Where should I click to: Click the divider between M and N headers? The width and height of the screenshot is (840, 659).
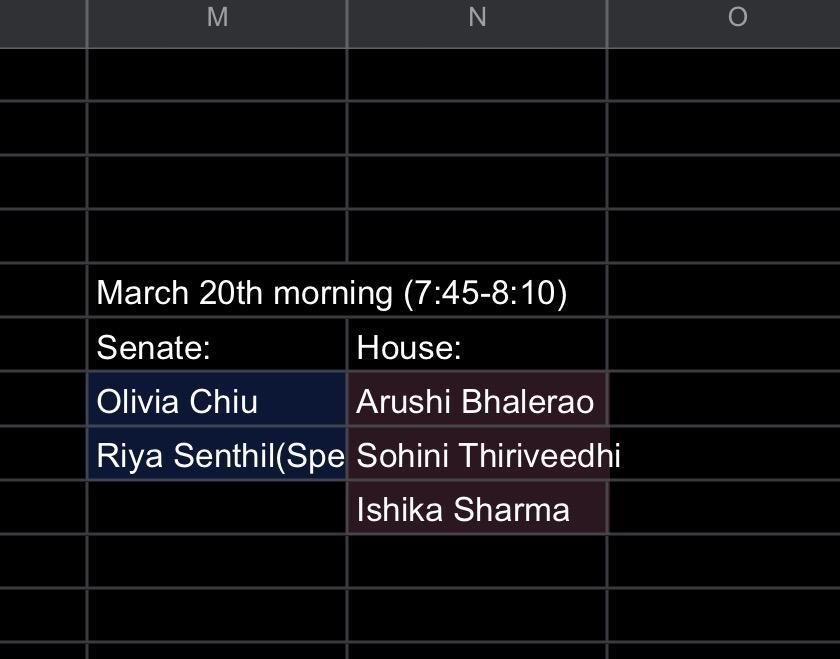coord(347,17)
